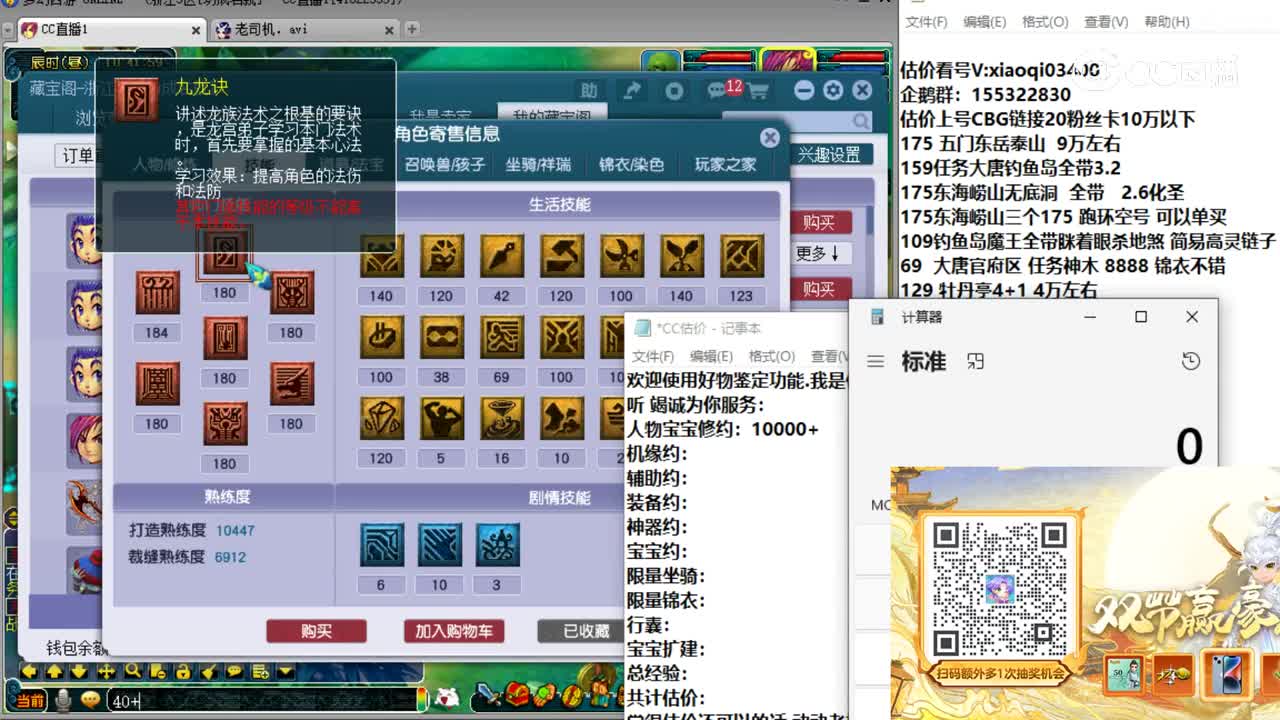Image resolution: width=1280 pixels, height=720 pixels.
Task: Switch to the 老司机.avi browser tab
Action: tap(303, 29)
